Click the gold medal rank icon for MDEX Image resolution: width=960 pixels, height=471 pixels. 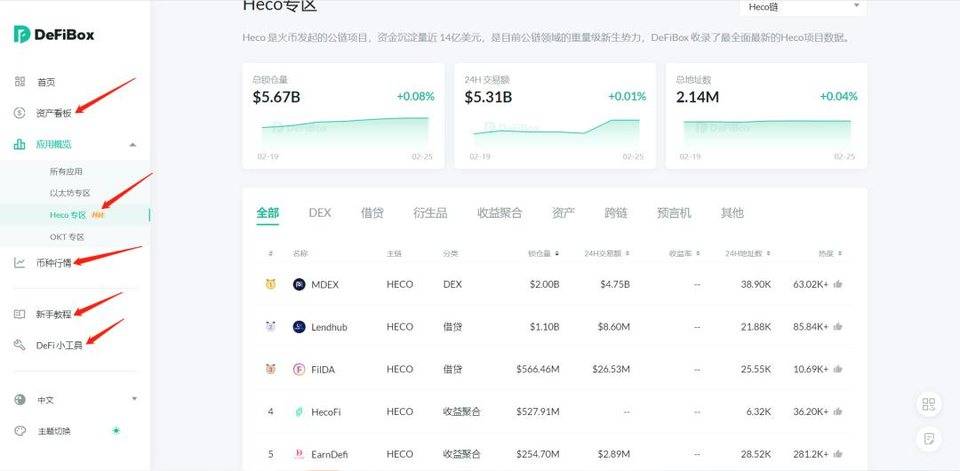click(271, 284)
